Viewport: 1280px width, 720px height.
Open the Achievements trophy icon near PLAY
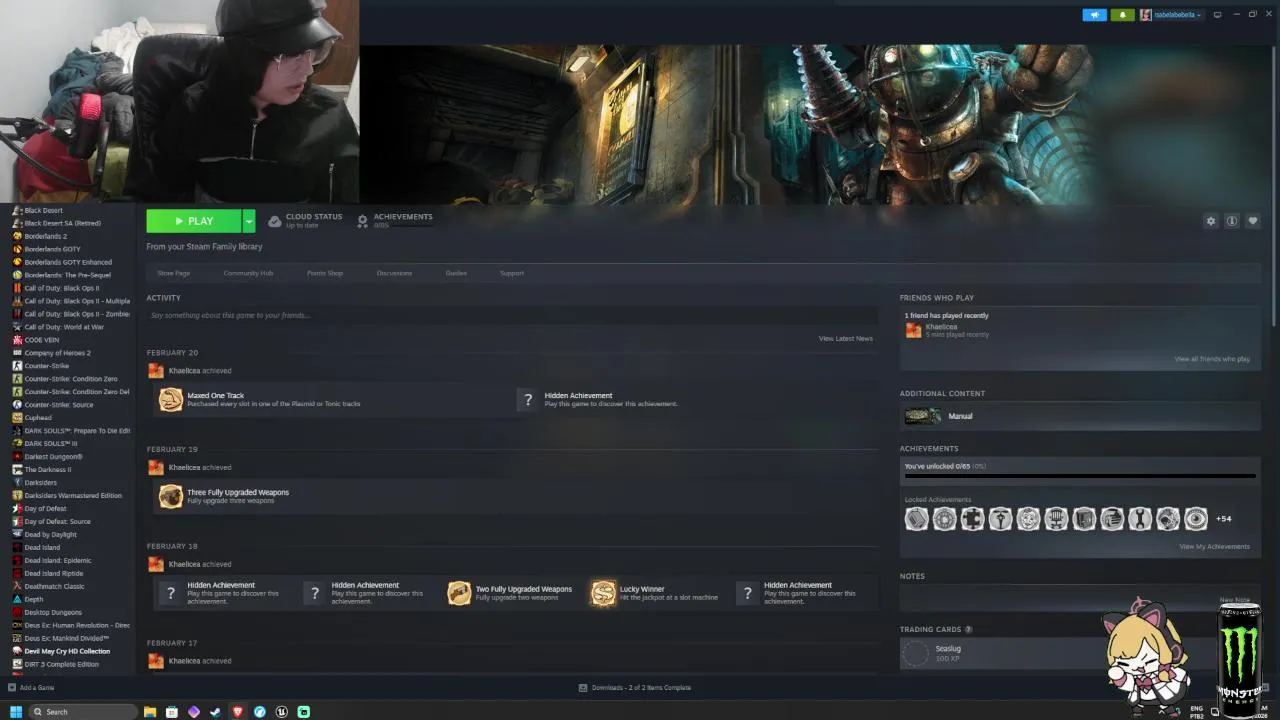point(363,221)
